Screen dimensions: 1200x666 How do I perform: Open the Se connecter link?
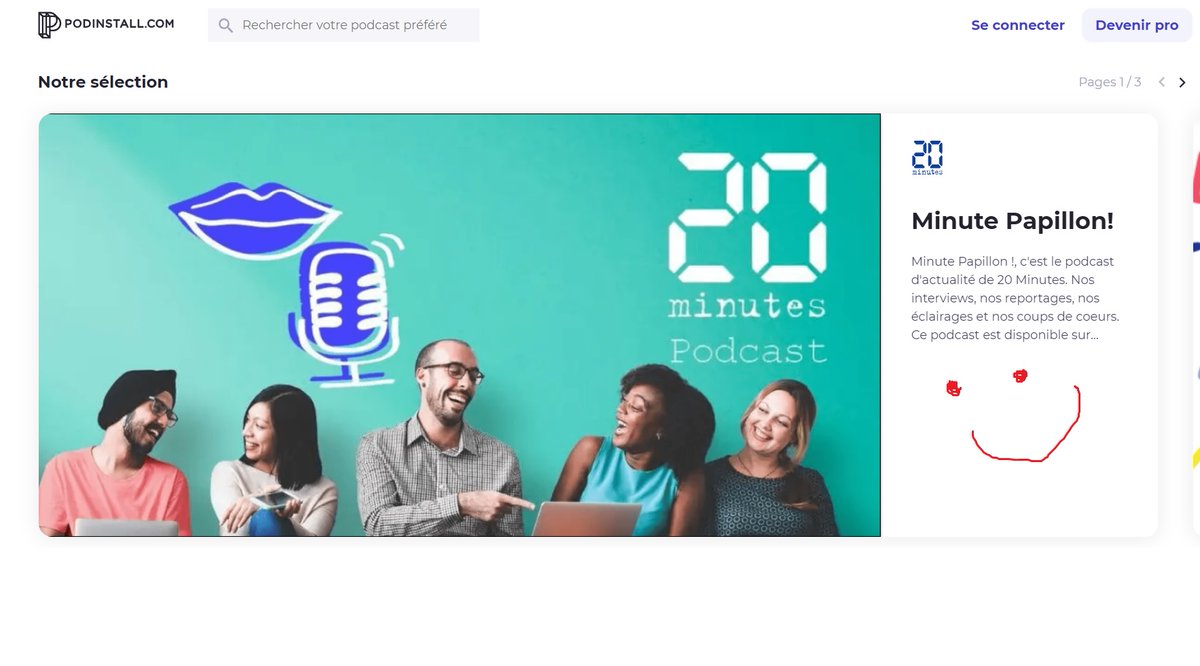(x=1018, y=25)
